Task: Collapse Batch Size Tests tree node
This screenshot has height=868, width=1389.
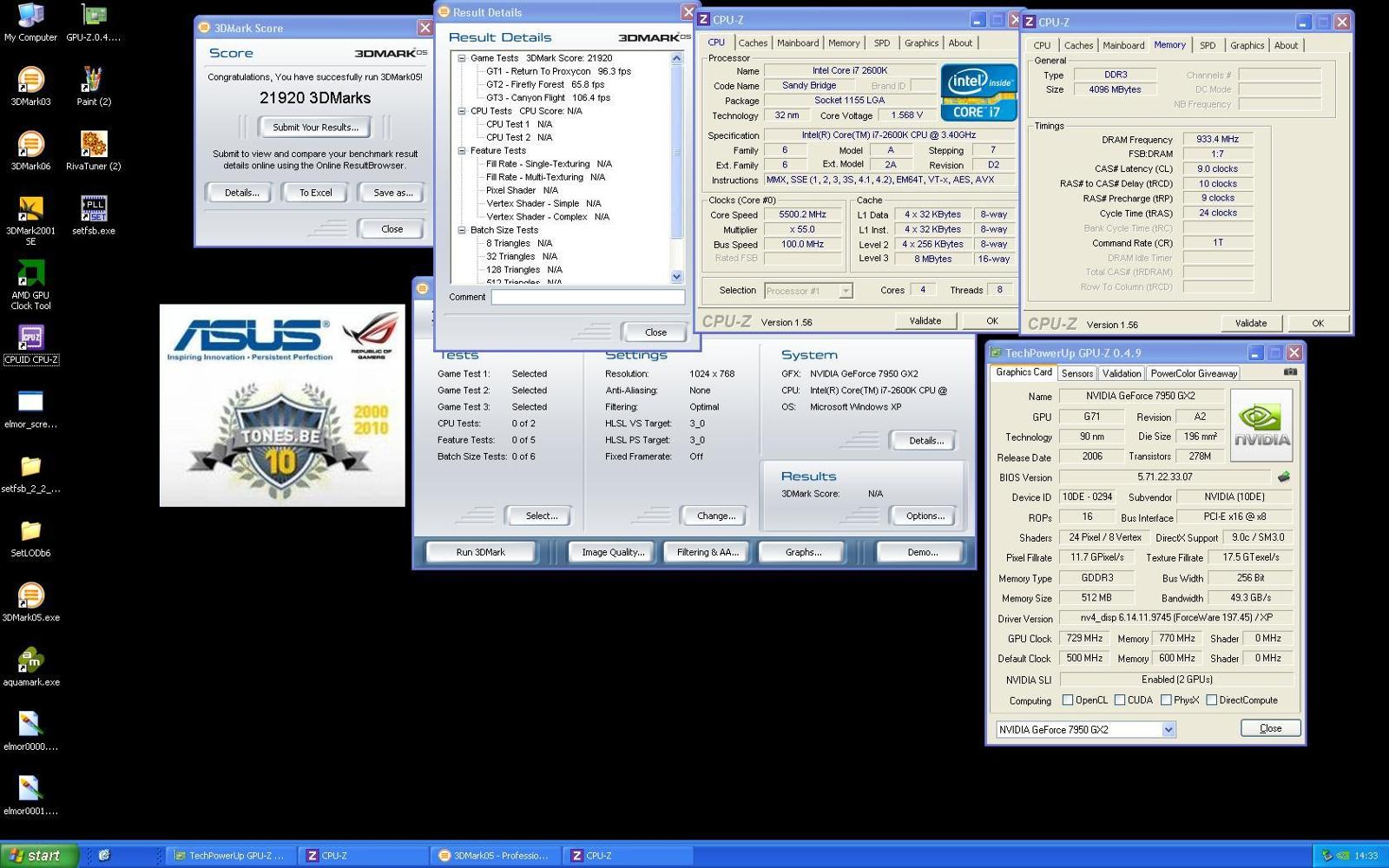Action: click(462, 230)
